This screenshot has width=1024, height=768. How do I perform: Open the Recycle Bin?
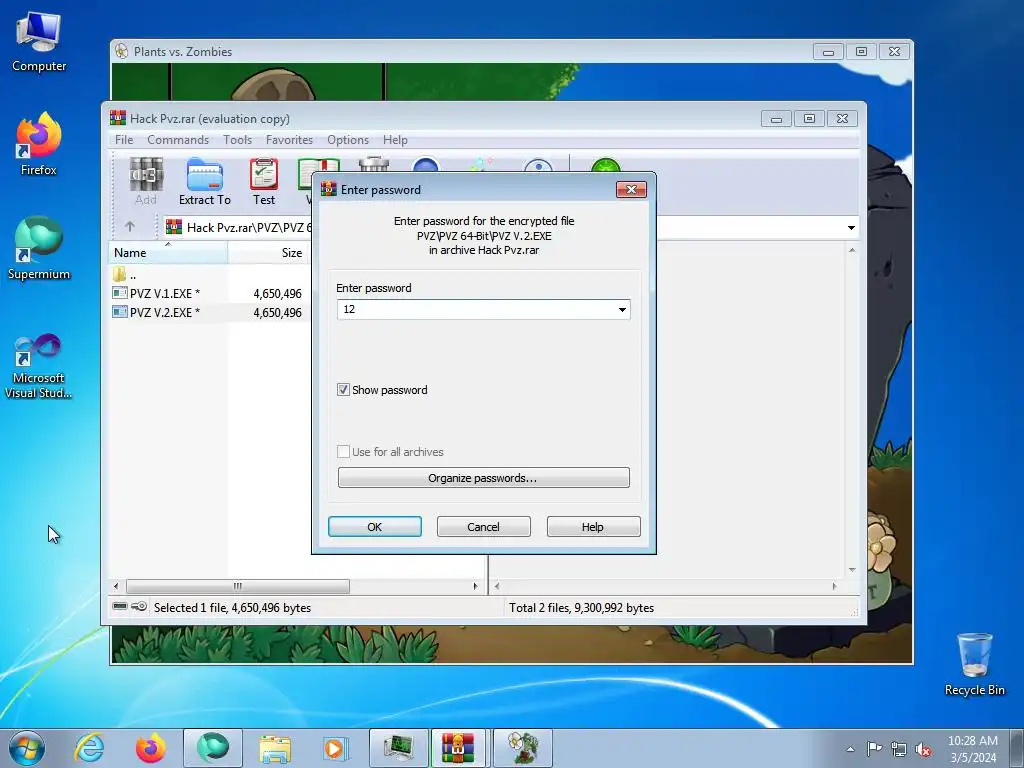(974, 664)
